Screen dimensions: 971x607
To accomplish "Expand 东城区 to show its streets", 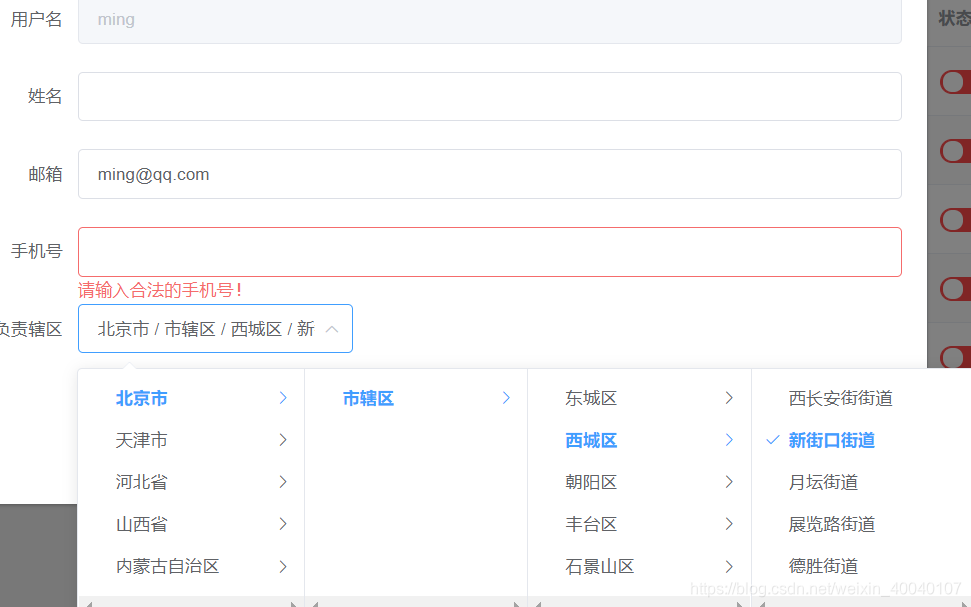I will tap(728, 397).
